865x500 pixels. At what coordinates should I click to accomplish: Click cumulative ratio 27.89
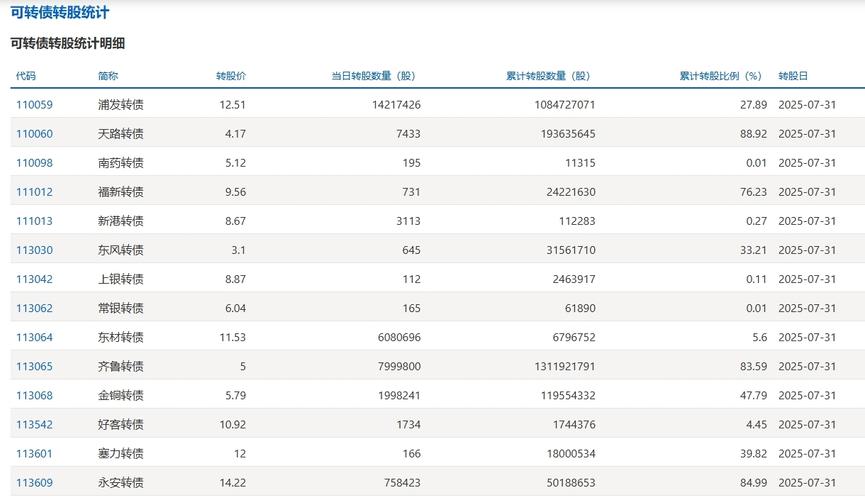click(754, 105)
